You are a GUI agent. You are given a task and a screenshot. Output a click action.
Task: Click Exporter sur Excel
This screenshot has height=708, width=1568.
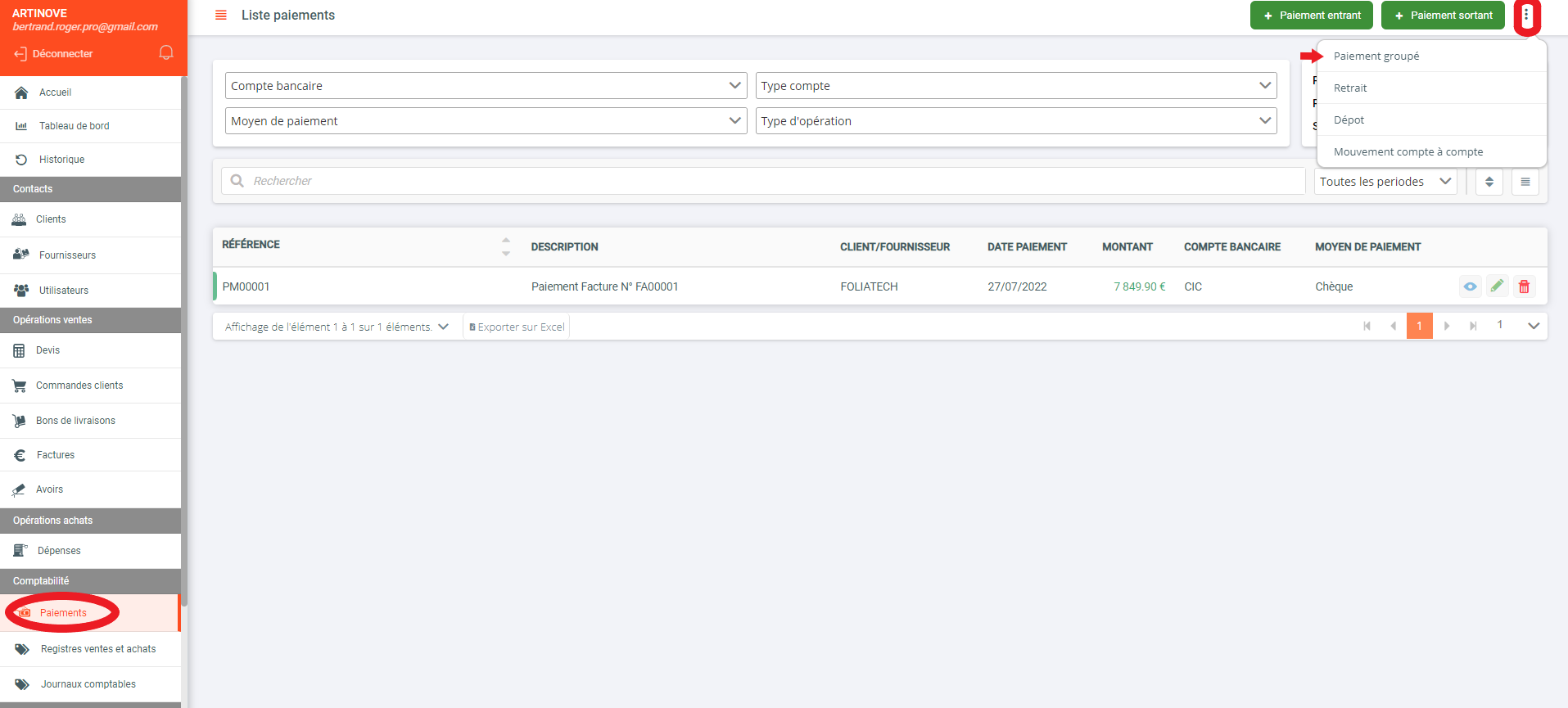click(x=517, y=327)
